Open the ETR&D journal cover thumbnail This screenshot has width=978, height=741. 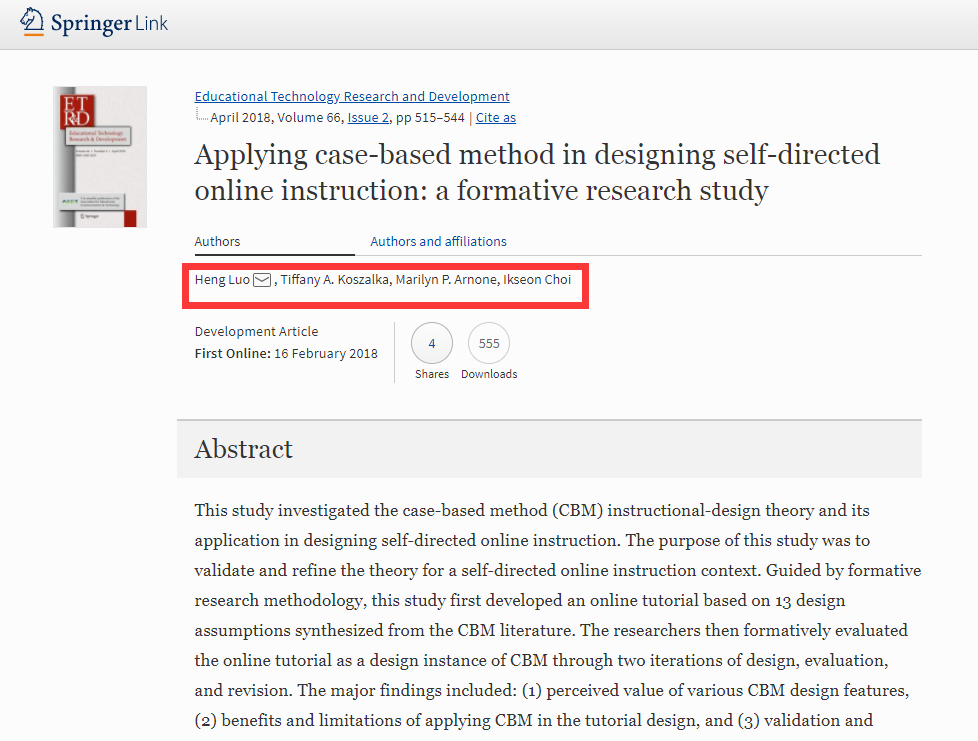tap(100, 156)
